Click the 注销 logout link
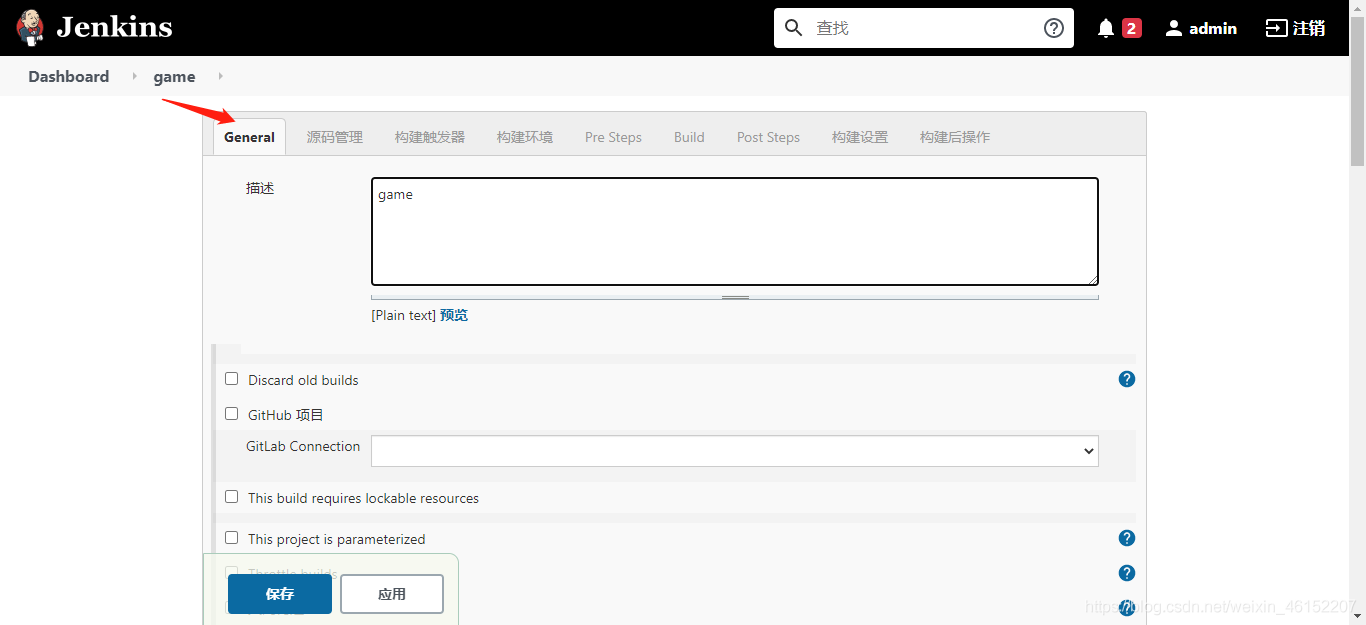 1309,28
